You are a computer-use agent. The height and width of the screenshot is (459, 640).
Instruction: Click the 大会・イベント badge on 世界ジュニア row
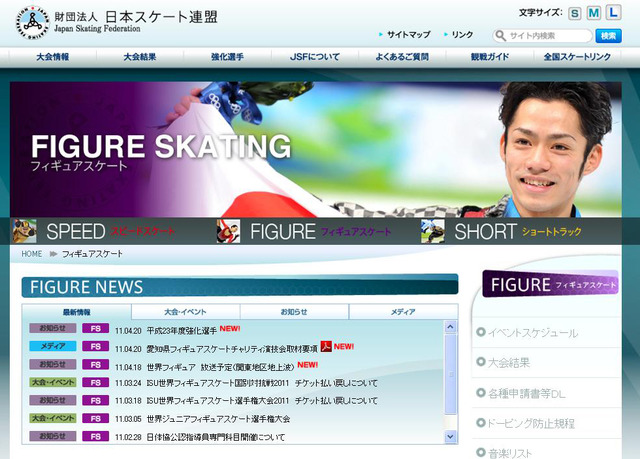click(53, 418)
